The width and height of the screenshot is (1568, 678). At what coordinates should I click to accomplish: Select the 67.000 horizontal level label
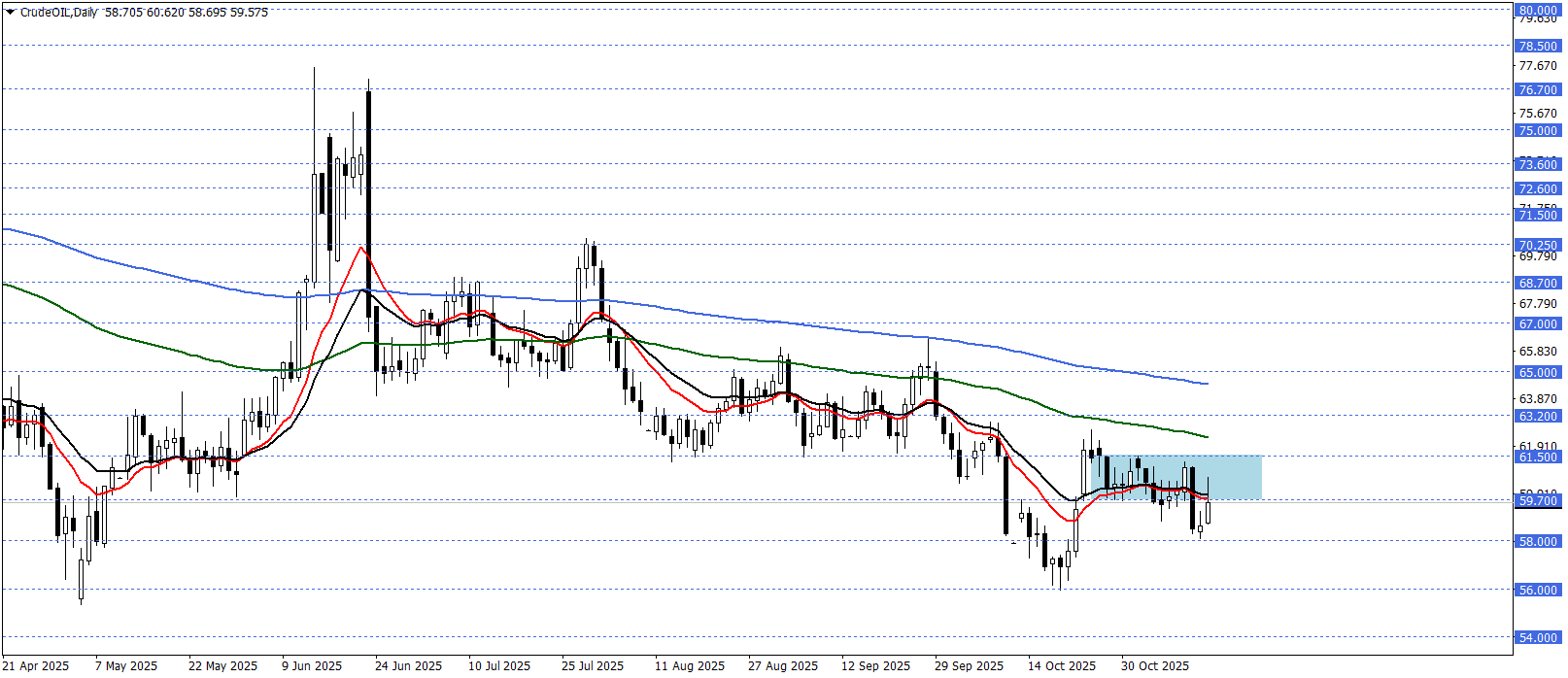[x=1537, y=324]
